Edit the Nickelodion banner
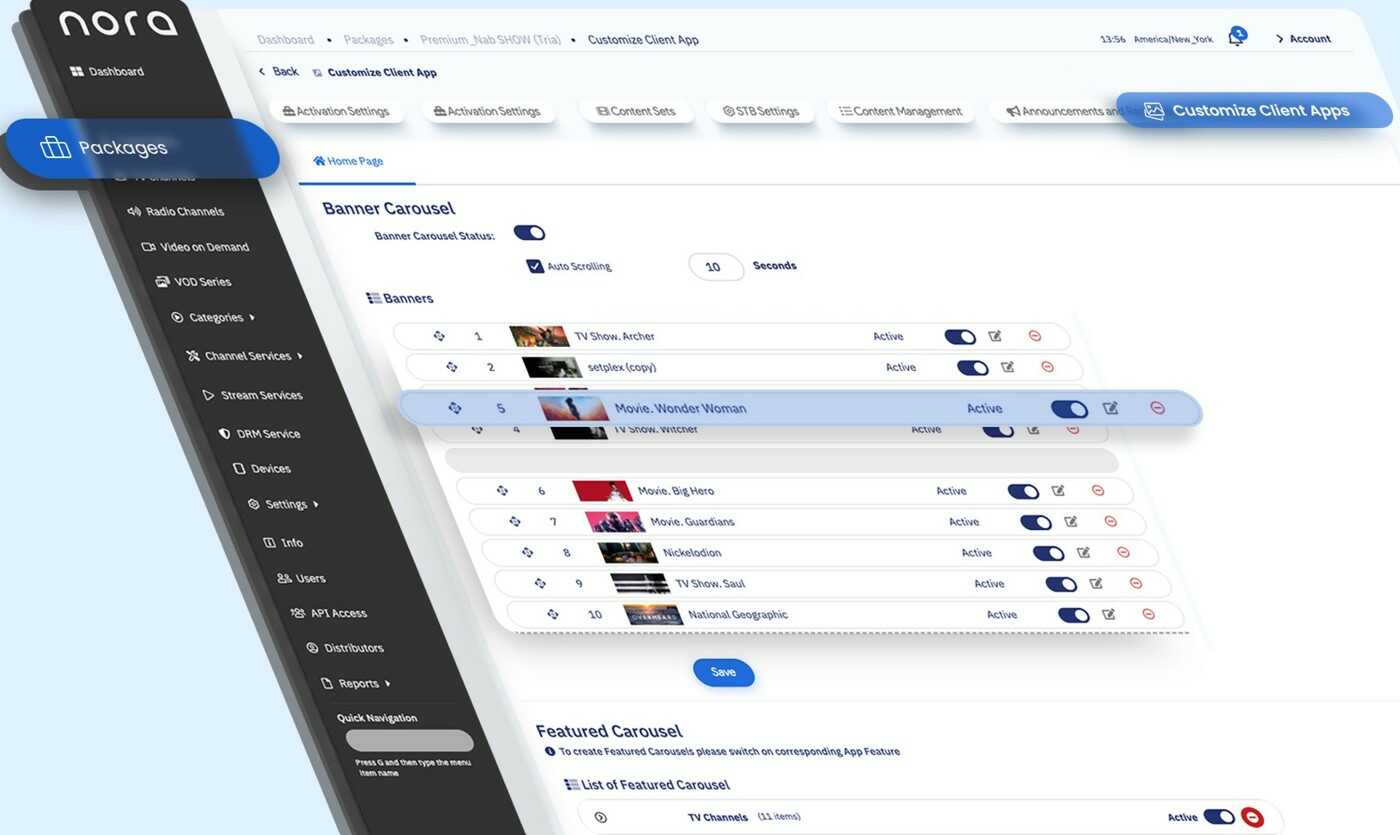The width and height of the screenshot is (1400, 835). click(x=1084, y=553)
